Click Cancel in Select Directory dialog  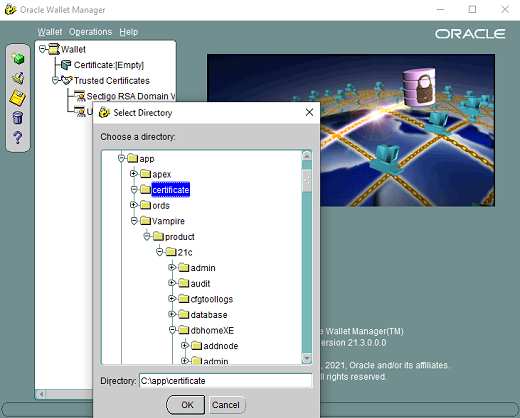[x=227, y=405]
